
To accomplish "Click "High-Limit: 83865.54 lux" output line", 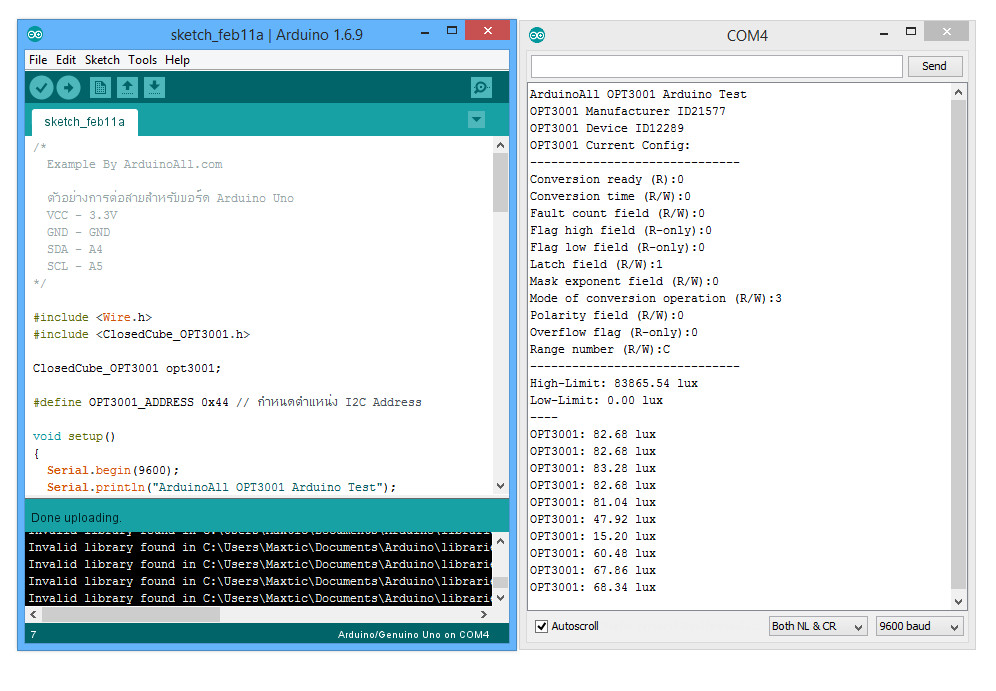I will tap(614, 384).
